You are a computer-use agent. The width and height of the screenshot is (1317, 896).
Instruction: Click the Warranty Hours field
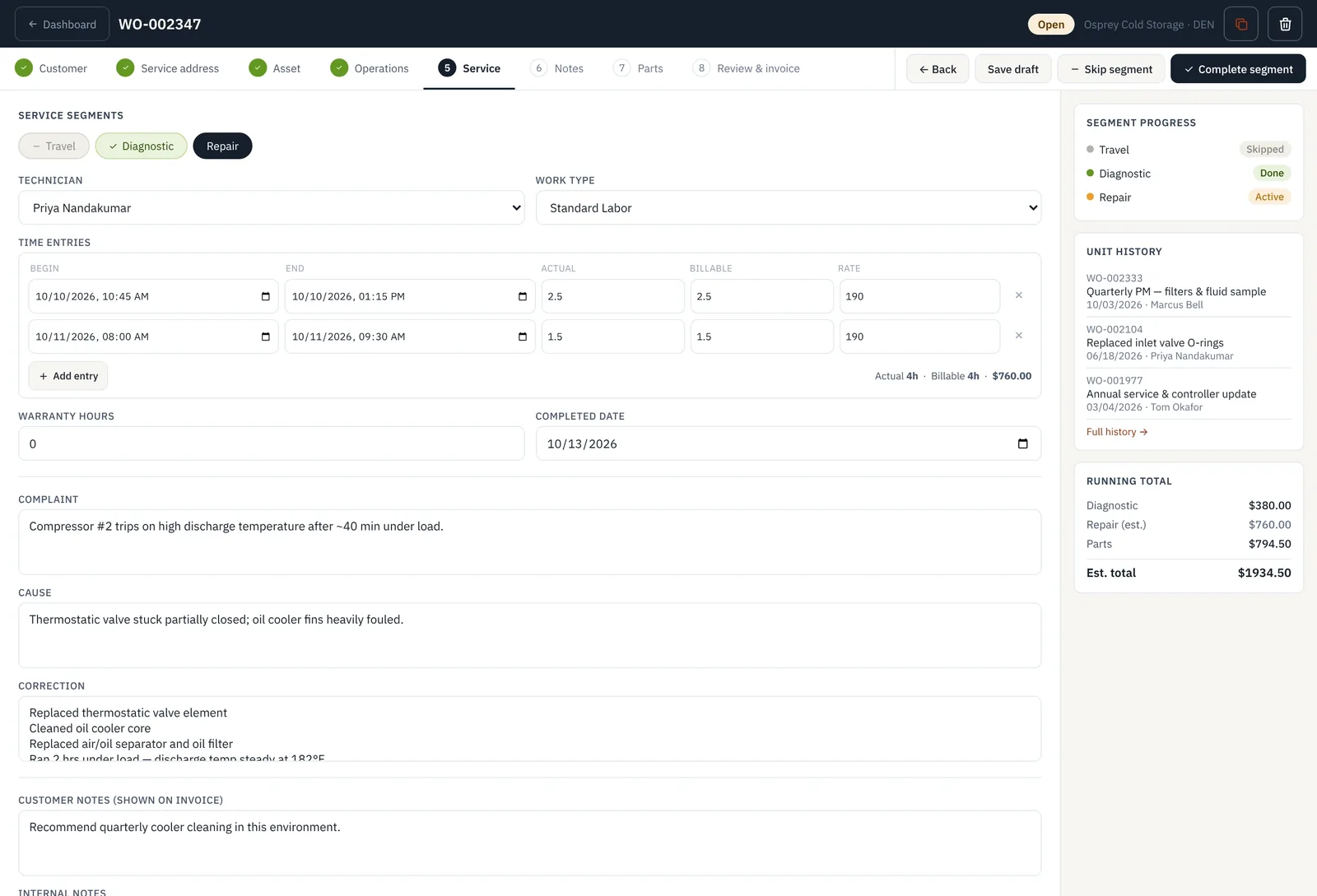coord(271,443)
